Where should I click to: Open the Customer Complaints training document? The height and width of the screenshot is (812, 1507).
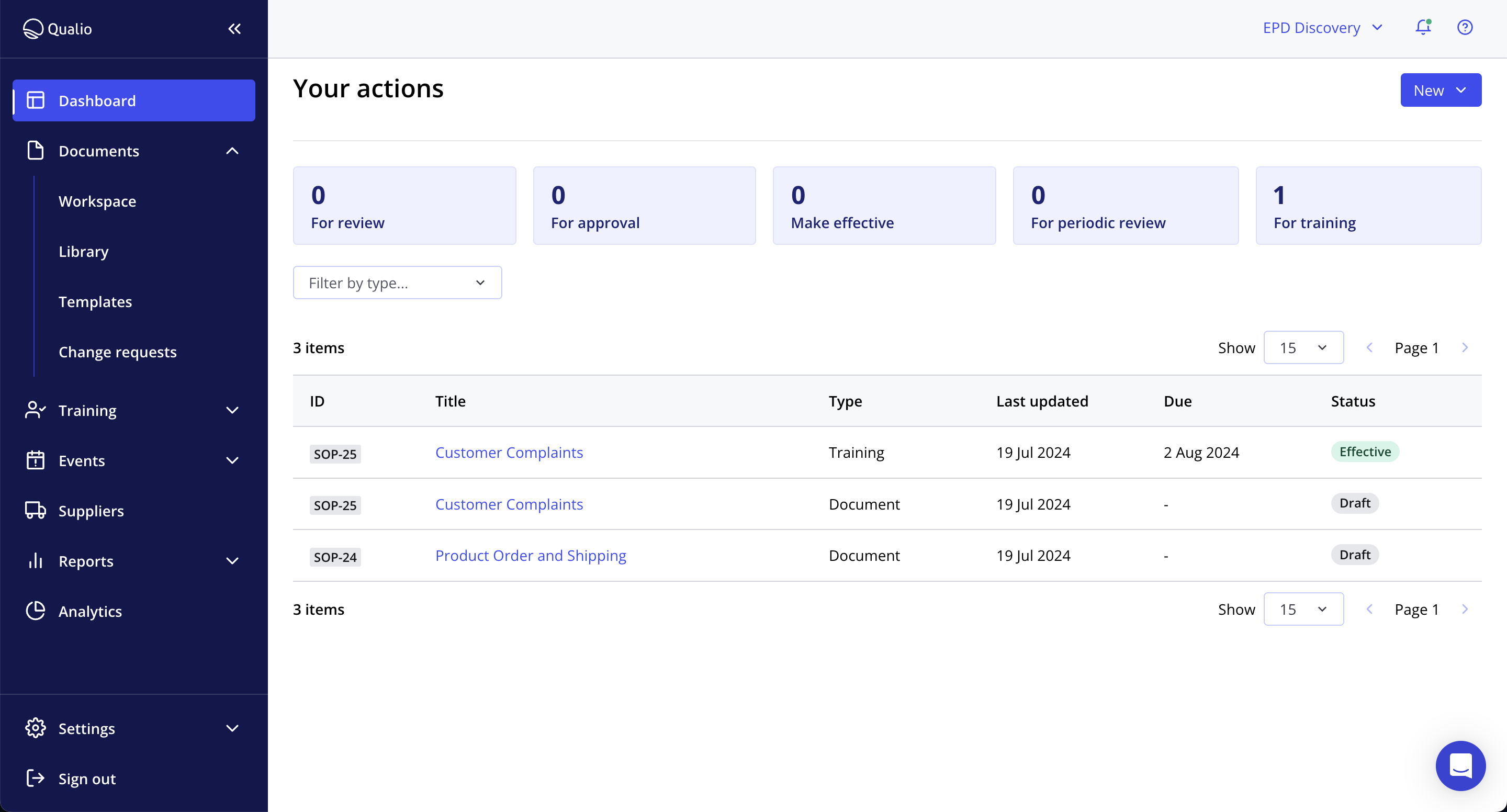pyautogui.click(x=509, y=452)
